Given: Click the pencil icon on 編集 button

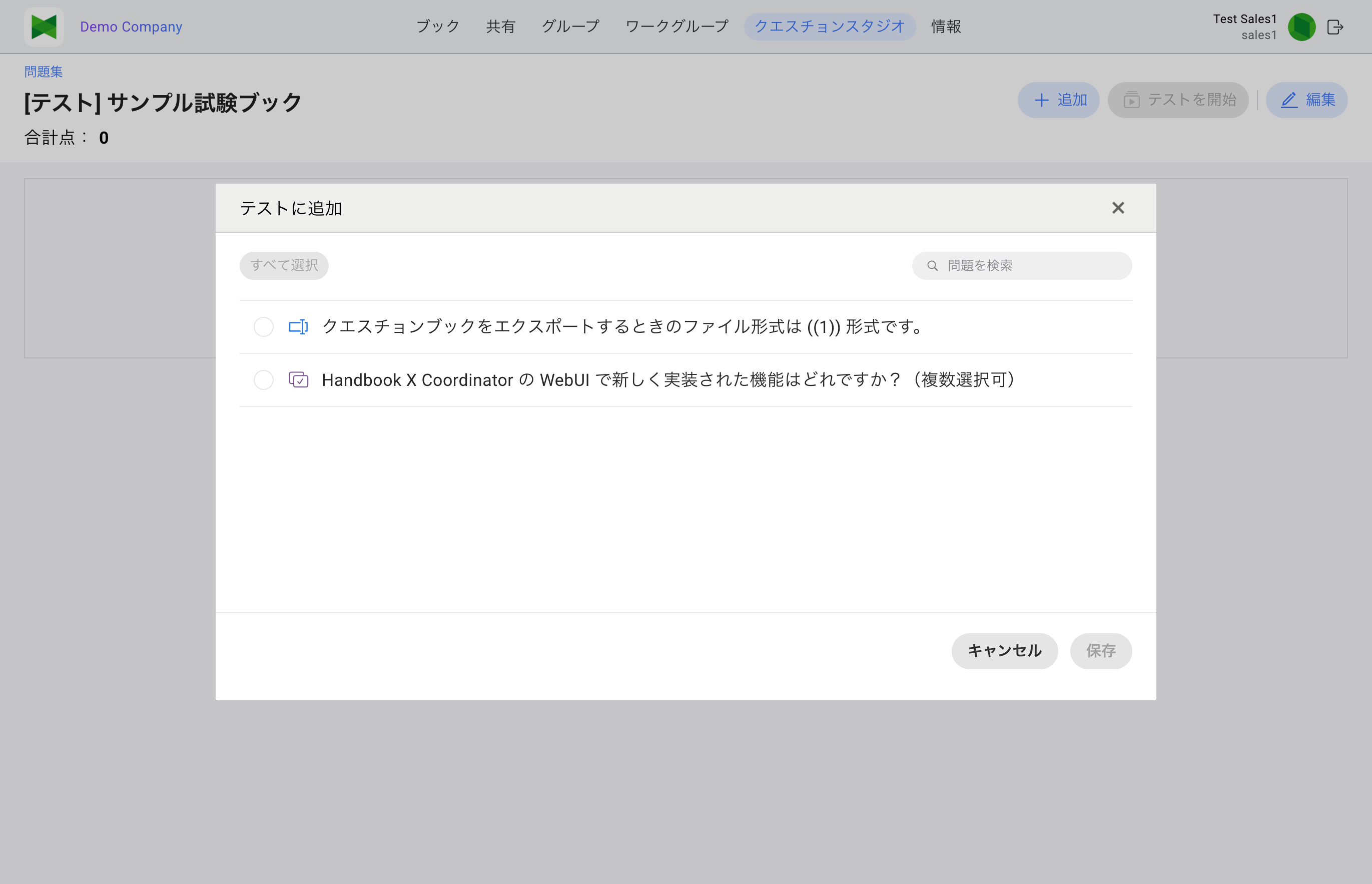Looking at the screenshot, I should point(1289,100).
